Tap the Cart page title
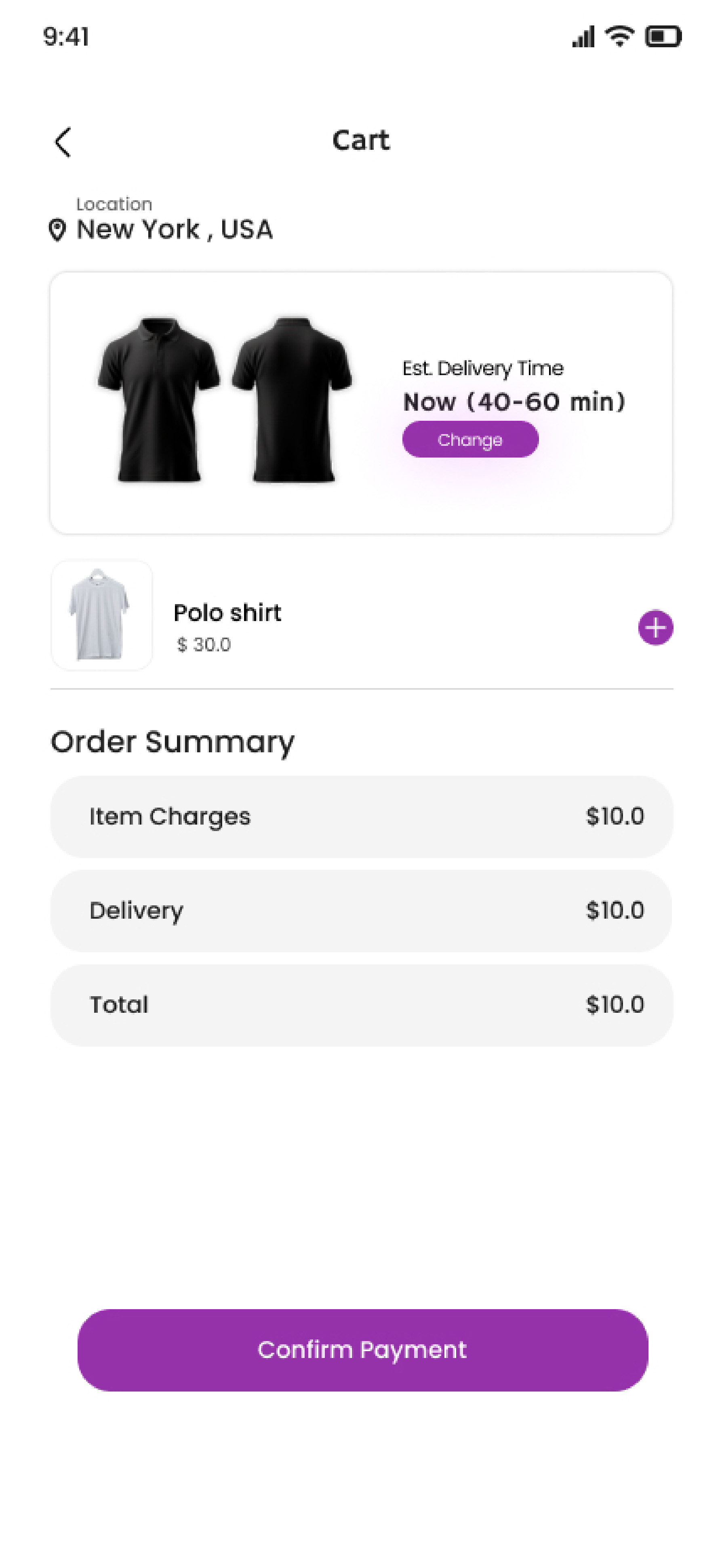Screen dimensions: 724x1568 (x=360, y=141)
